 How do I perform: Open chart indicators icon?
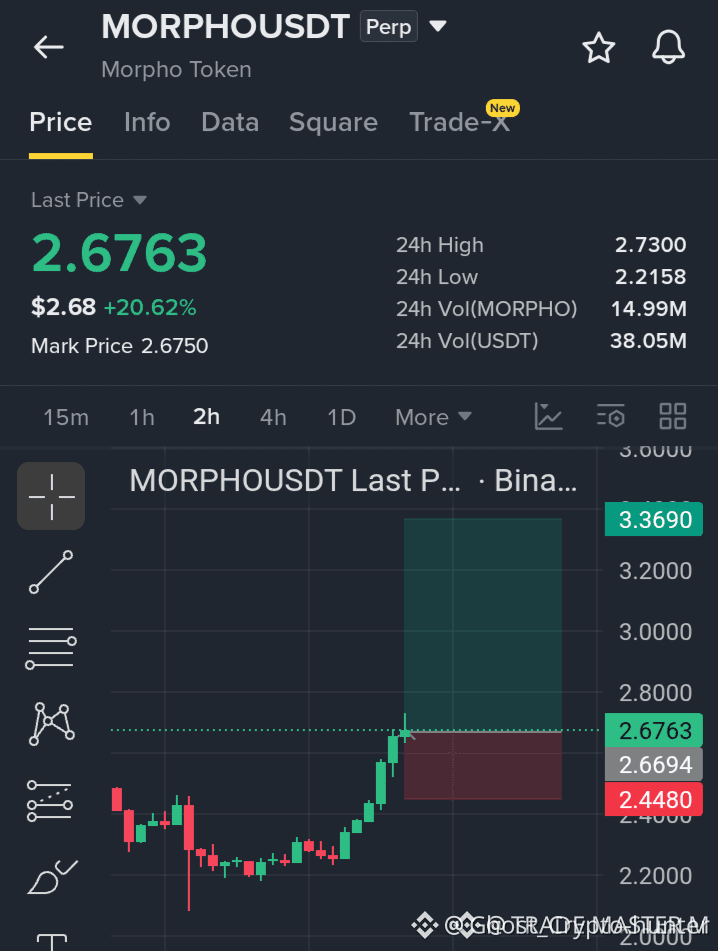pyautogui.click(x=548, y=417)
